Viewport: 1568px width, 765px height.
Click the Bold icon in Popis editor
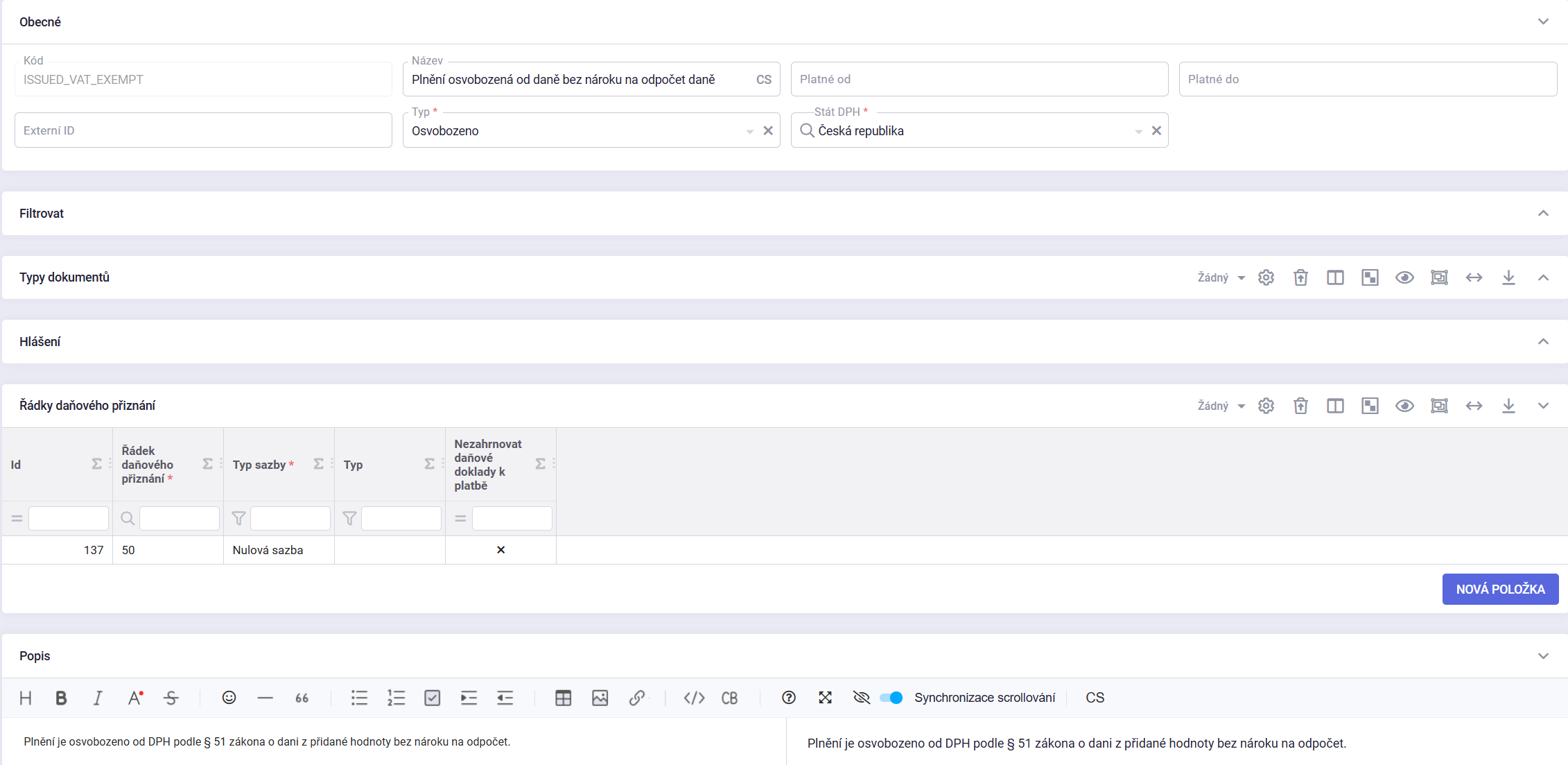coord(61,698)
